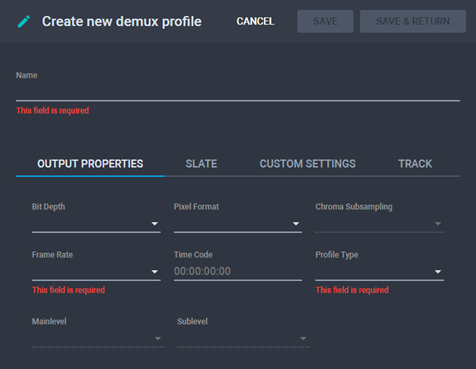Click the Bit Depth dropdown arrow
The height and width of the screenshot is (369, 476).
coord(155,224)
